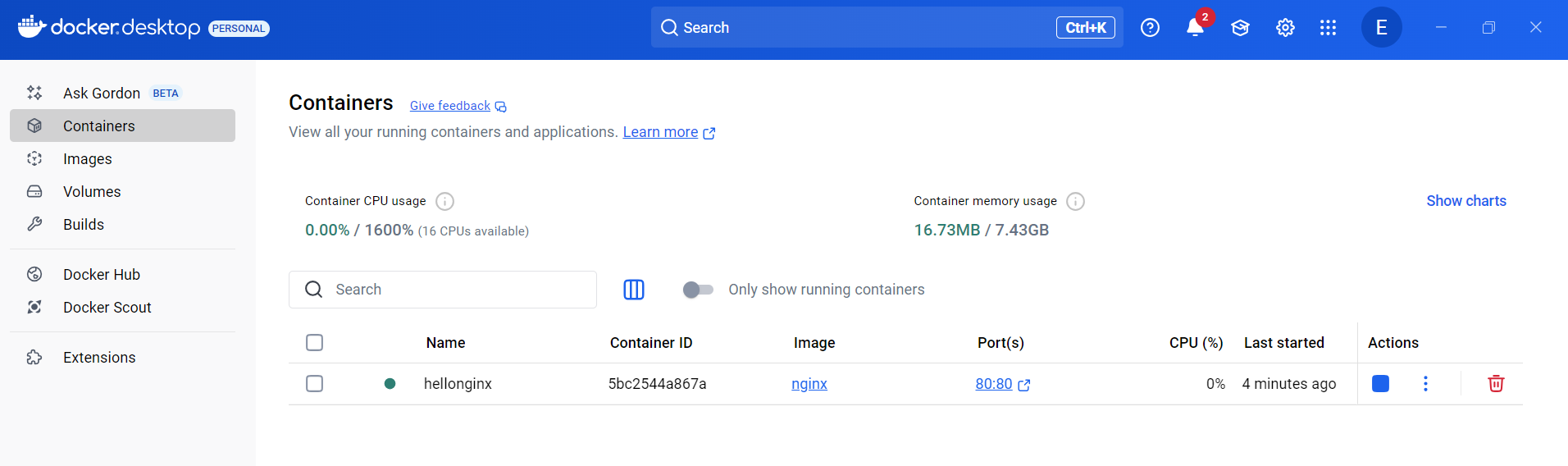Delete the hellonginx container

(x=1496, y=384)
